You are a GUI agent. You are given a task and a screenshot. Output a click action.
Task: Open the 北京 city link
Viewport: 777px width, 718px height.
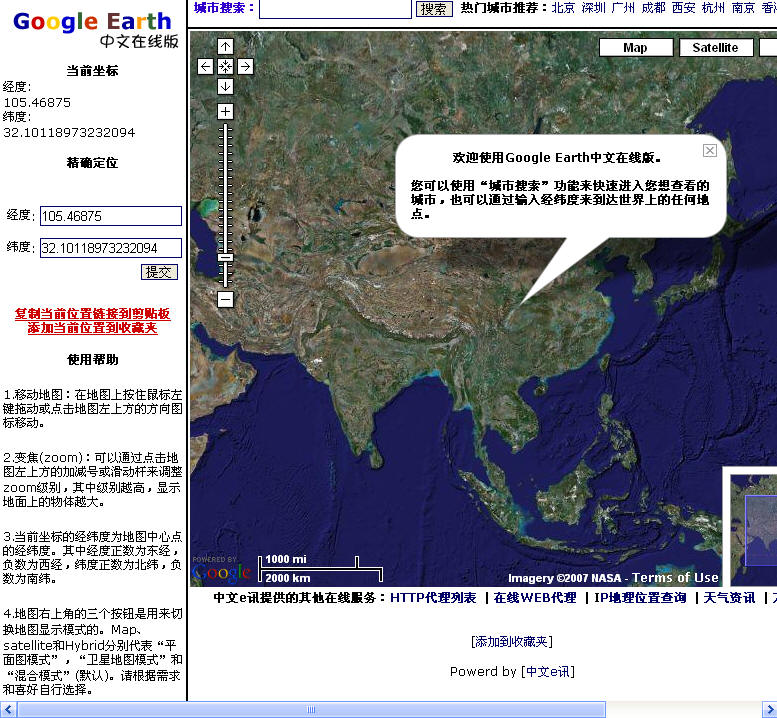tap(563, 8)
